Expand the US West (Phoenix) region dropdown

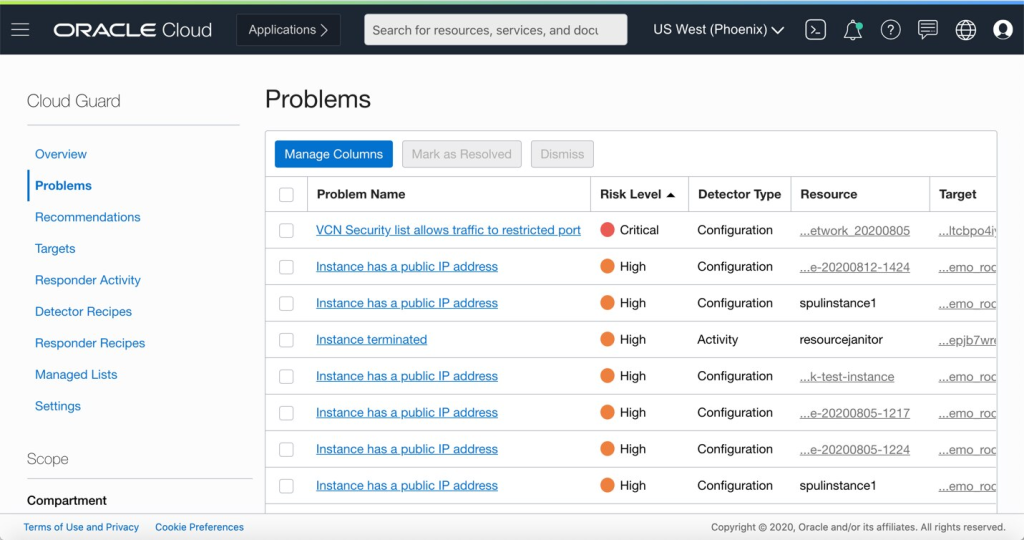coord(718,30)
